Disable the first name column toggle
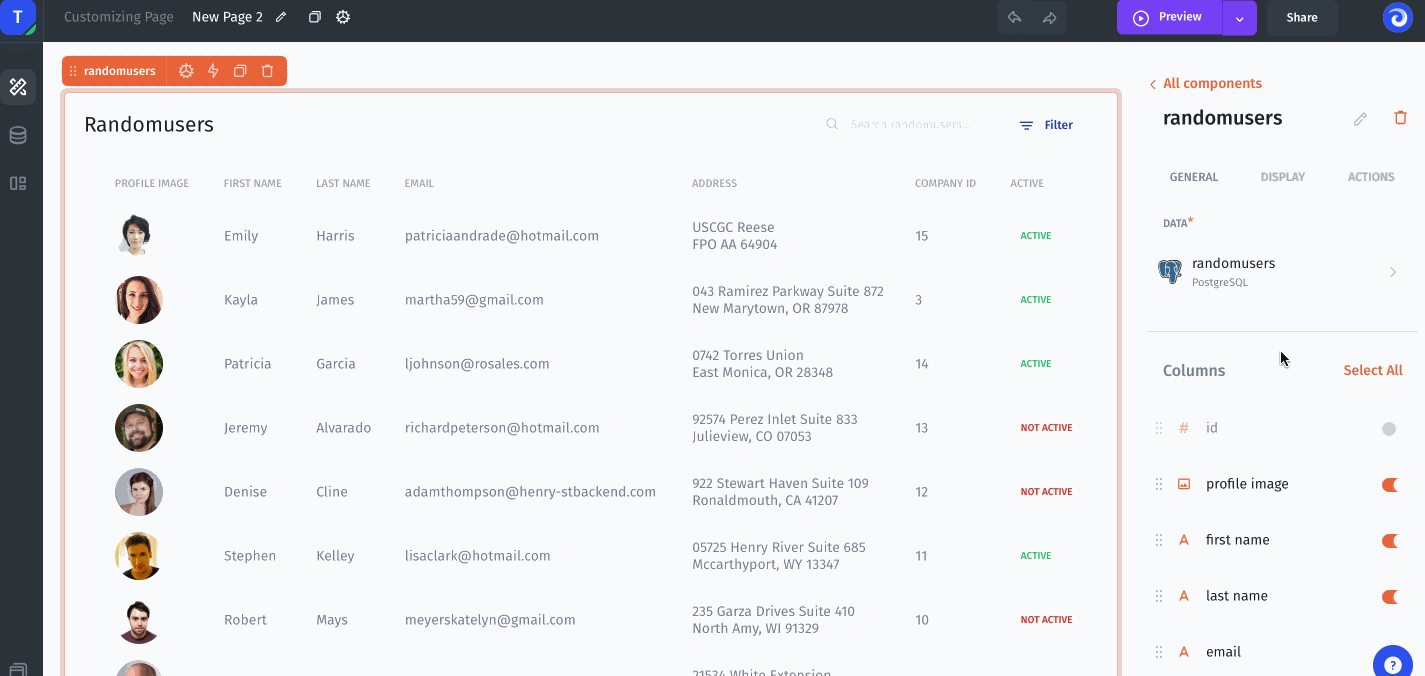 1389,541
